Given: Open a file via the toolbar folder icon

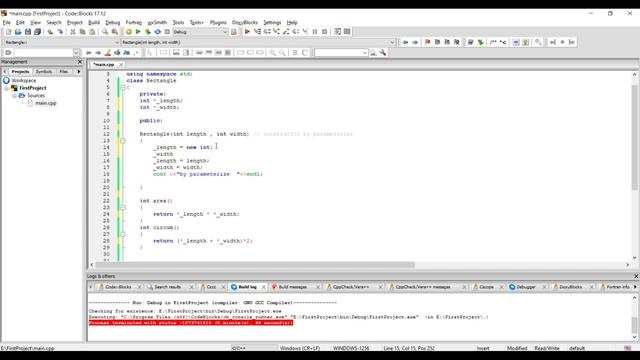Looking at the screenshot, I should pos(18,32).
